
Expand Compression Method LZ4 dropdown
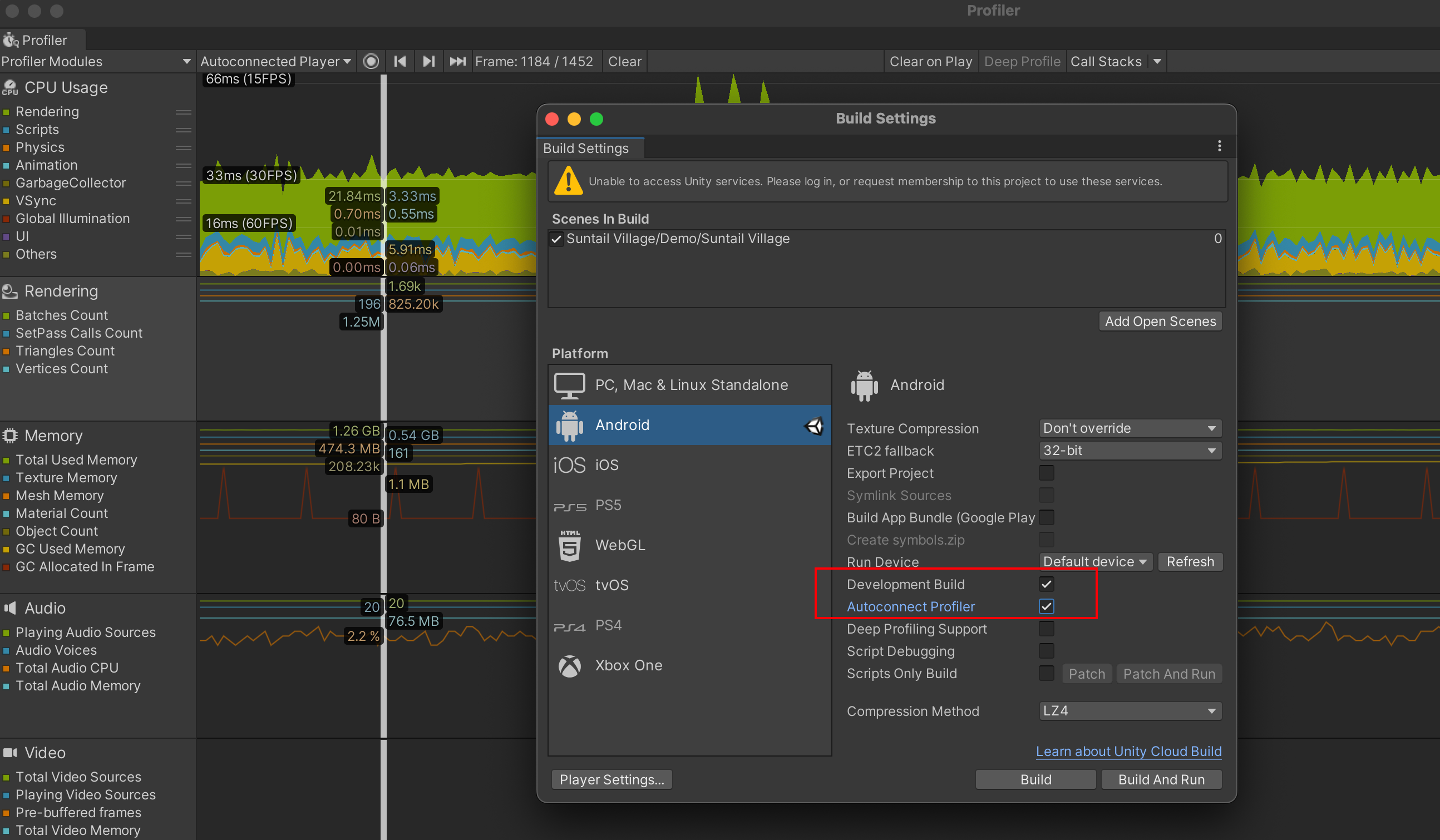[1129, 711]
